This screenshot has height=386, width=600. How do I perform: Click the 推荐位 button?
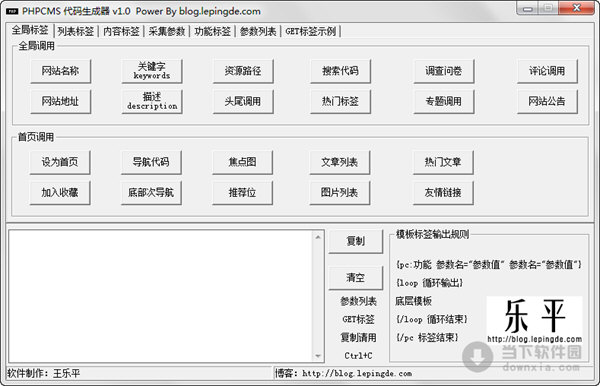coord(242,192)
